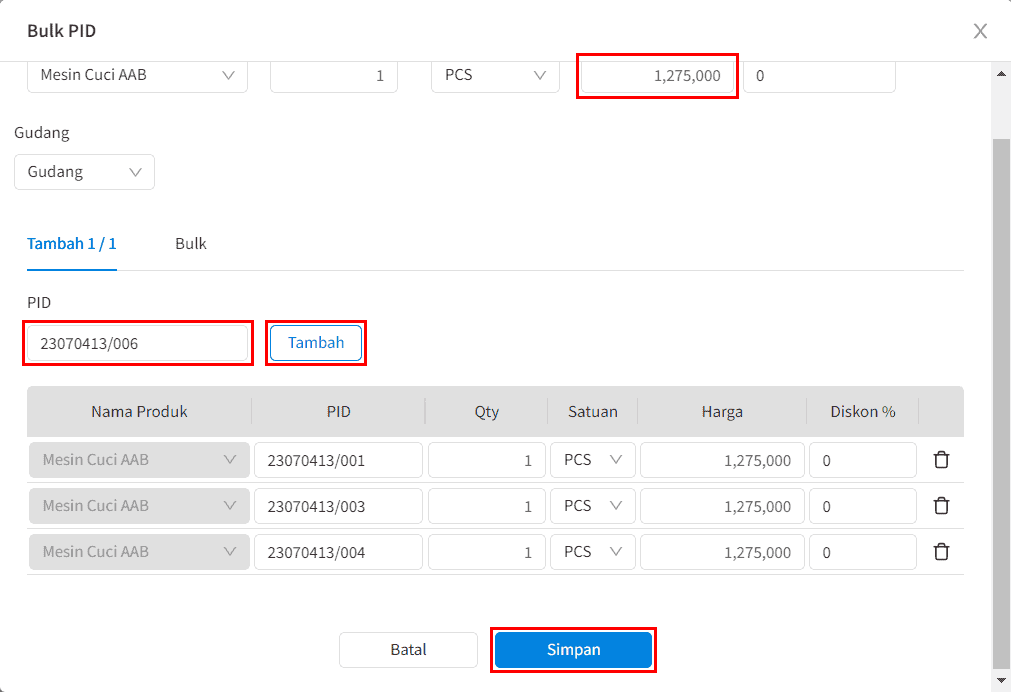The height and width of the screenshot is (692, 1011).
Task: Click the Nama Produk column header
Action: 139,411
